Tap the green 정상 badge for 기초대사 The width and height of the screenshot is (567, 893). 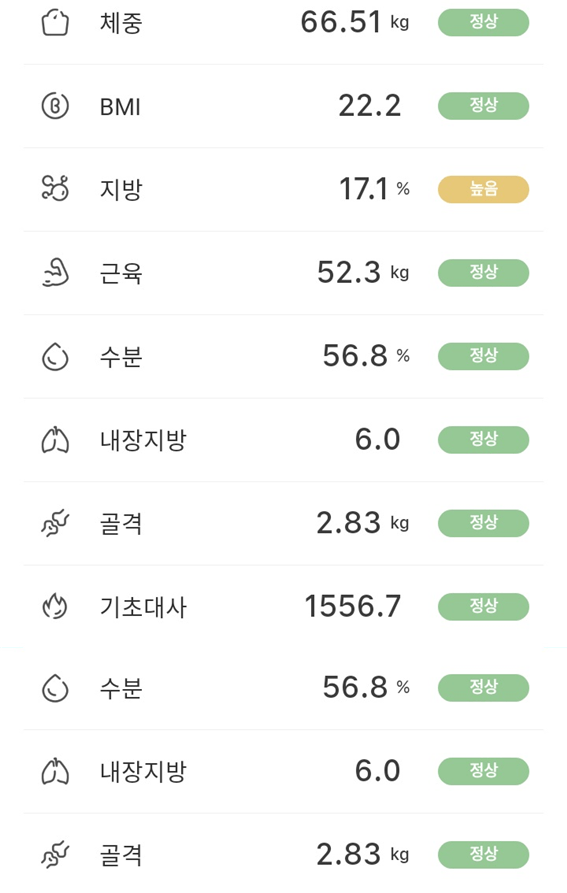coord(483,607)
